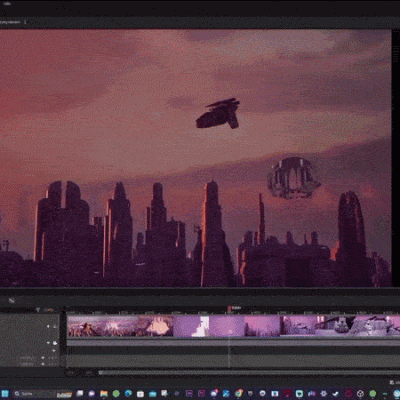400x400 pixels.
Task: Select the clip showing a pale pyramid shape
Action: pos(156,326)
